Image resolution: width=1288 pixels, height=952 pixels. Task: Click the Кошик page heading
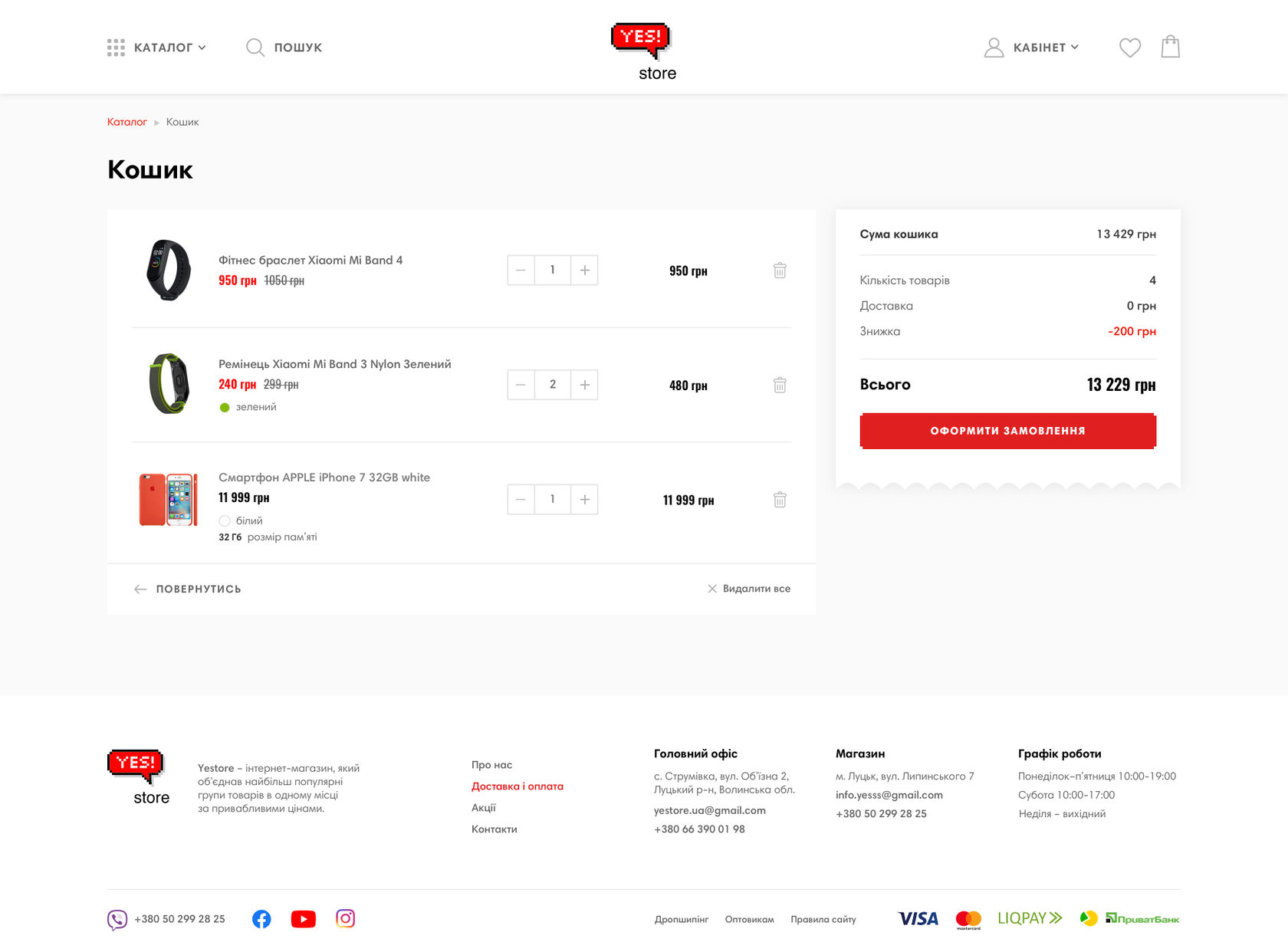coord(150,169)
